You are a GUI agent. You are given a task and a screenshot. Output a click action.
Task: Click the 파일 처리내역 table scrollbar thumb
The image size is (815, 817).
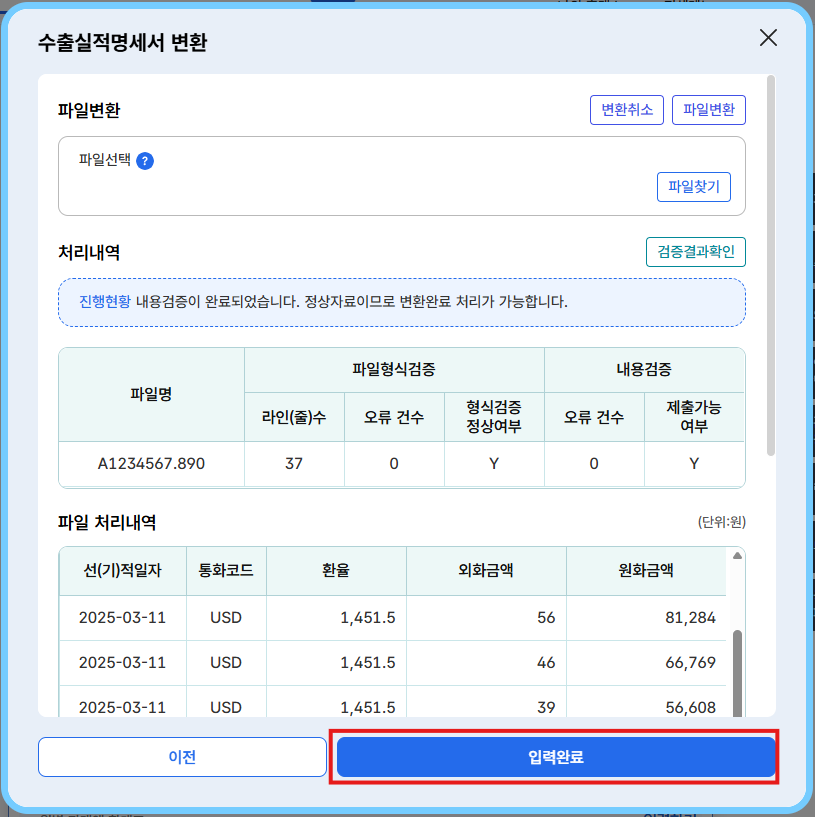(x=737, y=673)
